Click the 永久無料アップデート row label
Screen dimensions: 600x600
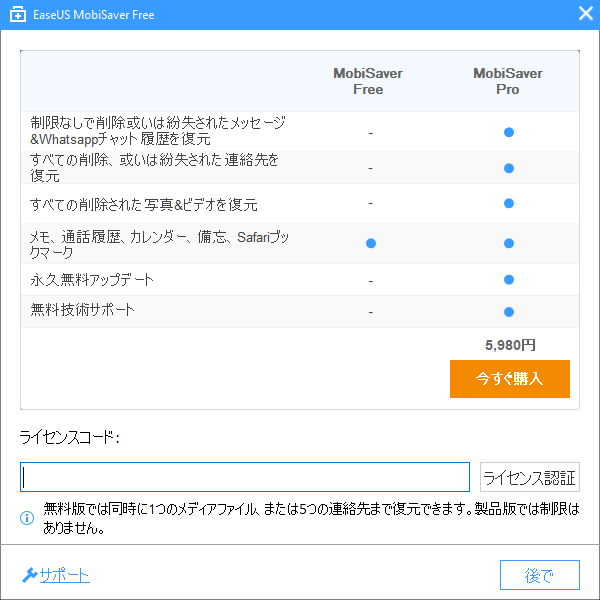(x=92, y=280)
